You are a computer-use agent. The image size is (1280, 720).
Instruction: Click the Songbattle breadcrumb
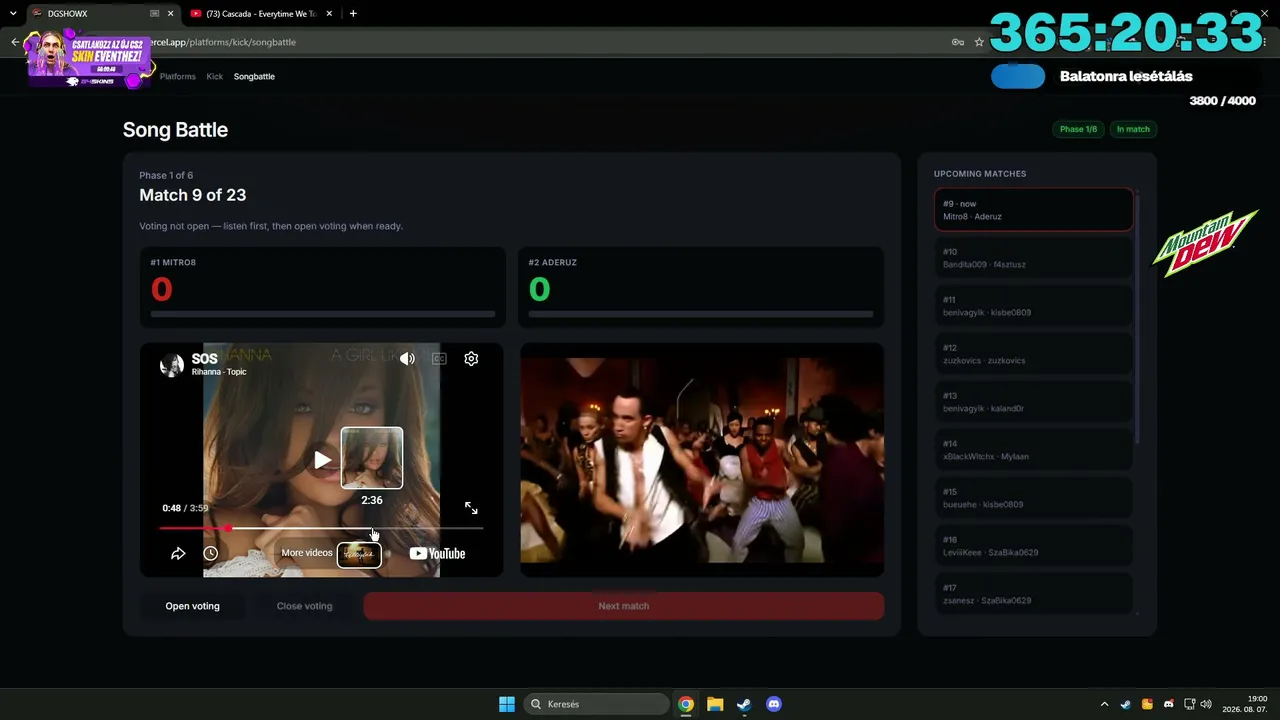(x=254, y=76)
